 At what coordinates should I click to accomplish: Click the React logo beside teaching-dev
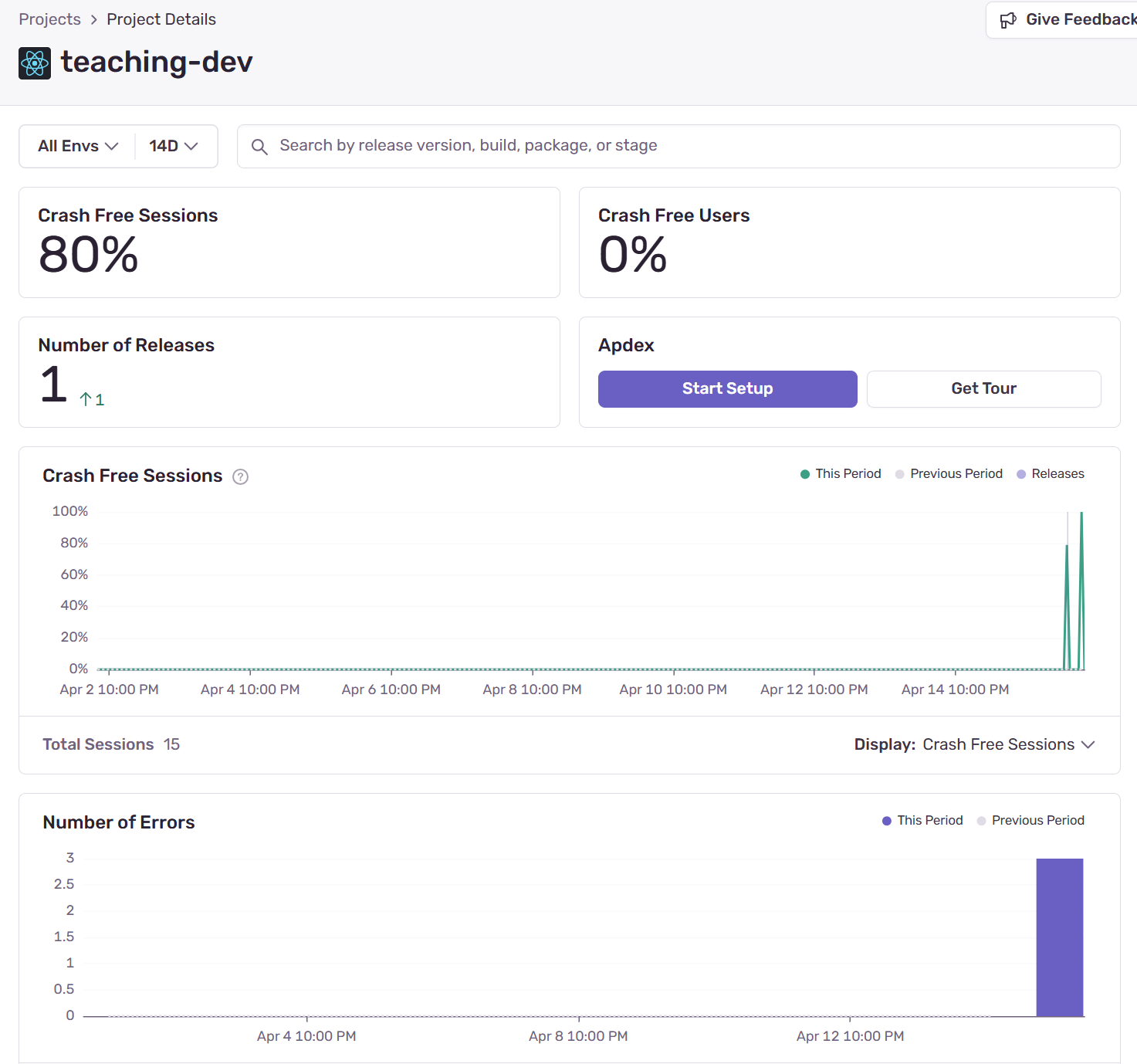point(34,63)
